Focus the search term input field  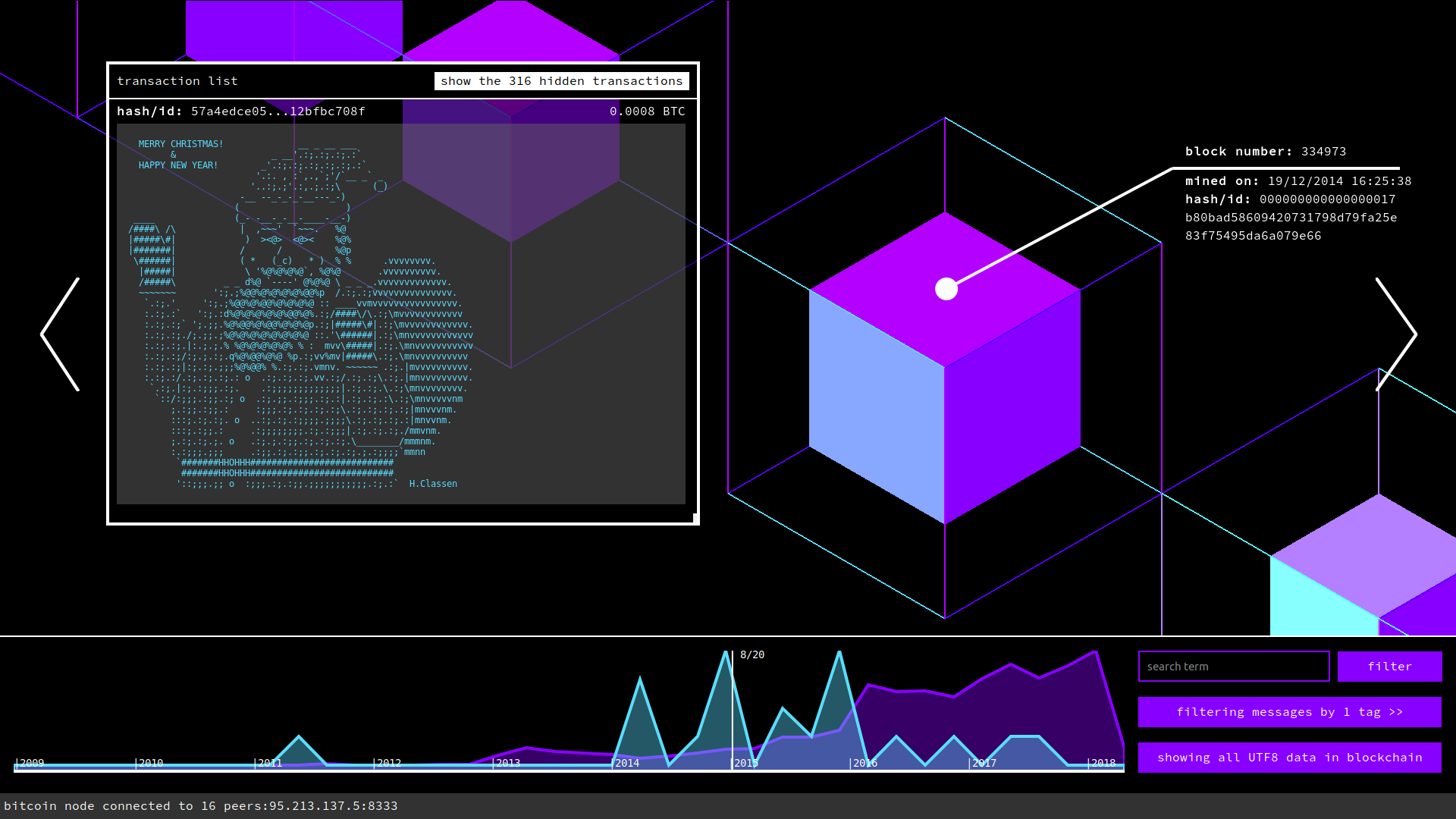click(1233, 667)
